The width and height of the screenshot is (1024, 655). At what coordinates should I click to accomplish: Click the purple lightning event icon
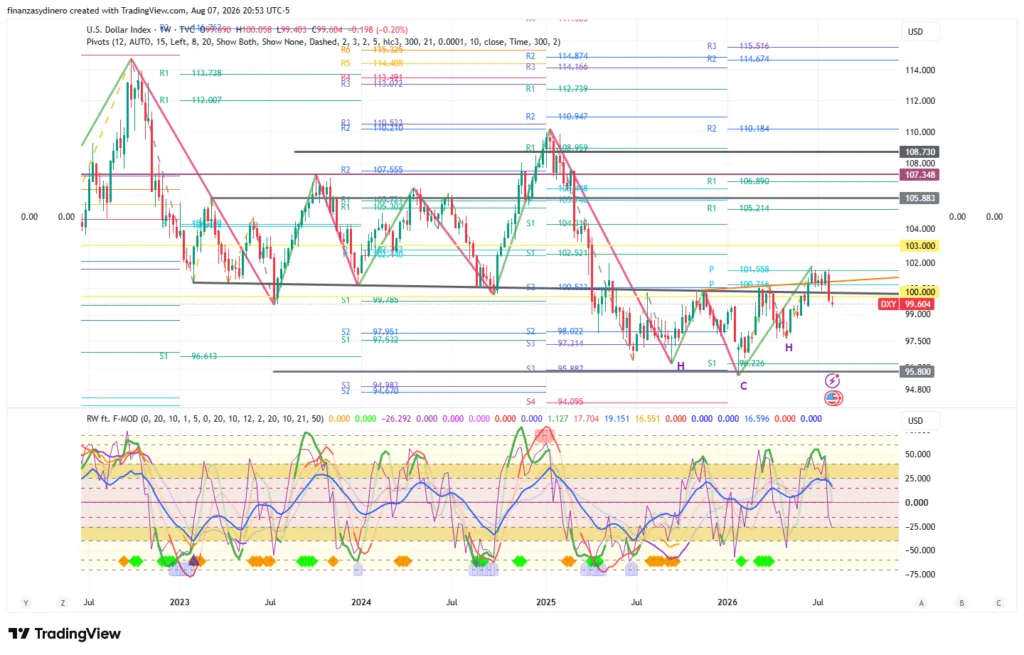click(832, 380)
